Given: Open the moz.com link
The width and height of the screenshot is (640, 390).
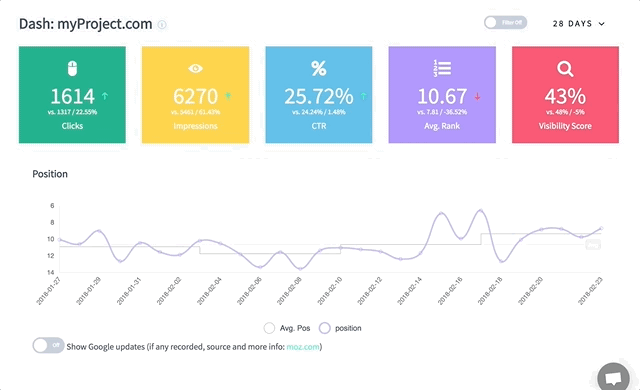Looking at the screenshot, I should click(x=303, y=347).
